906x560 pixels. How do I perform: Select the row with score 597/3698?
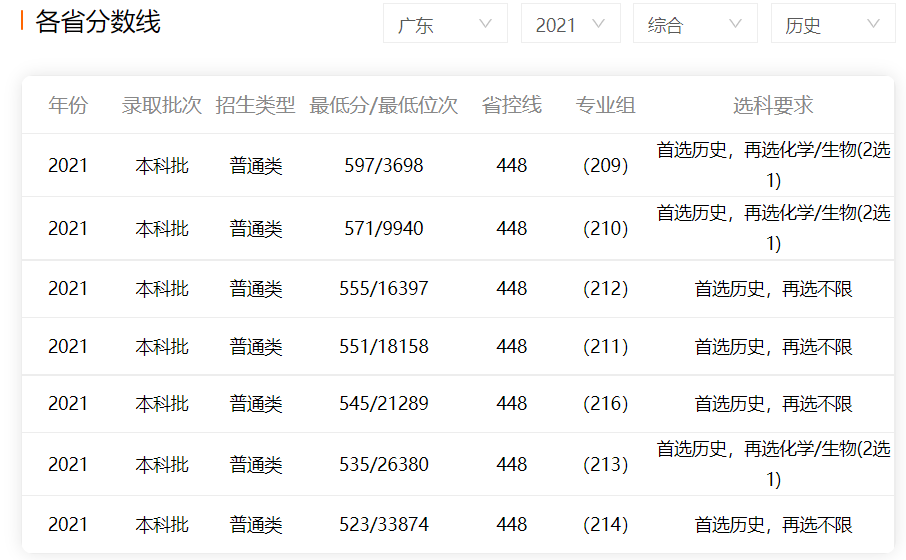pyautogui.click(x=384, y=166)
